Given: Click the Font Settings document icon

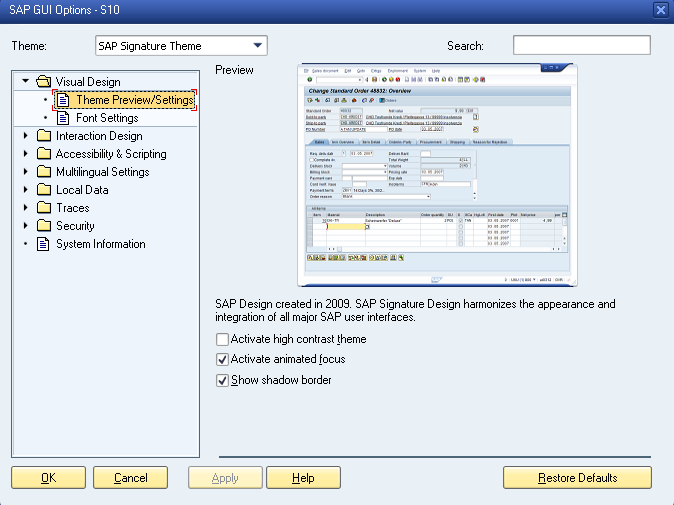Looking at the screenshot, I should point(63,118).
